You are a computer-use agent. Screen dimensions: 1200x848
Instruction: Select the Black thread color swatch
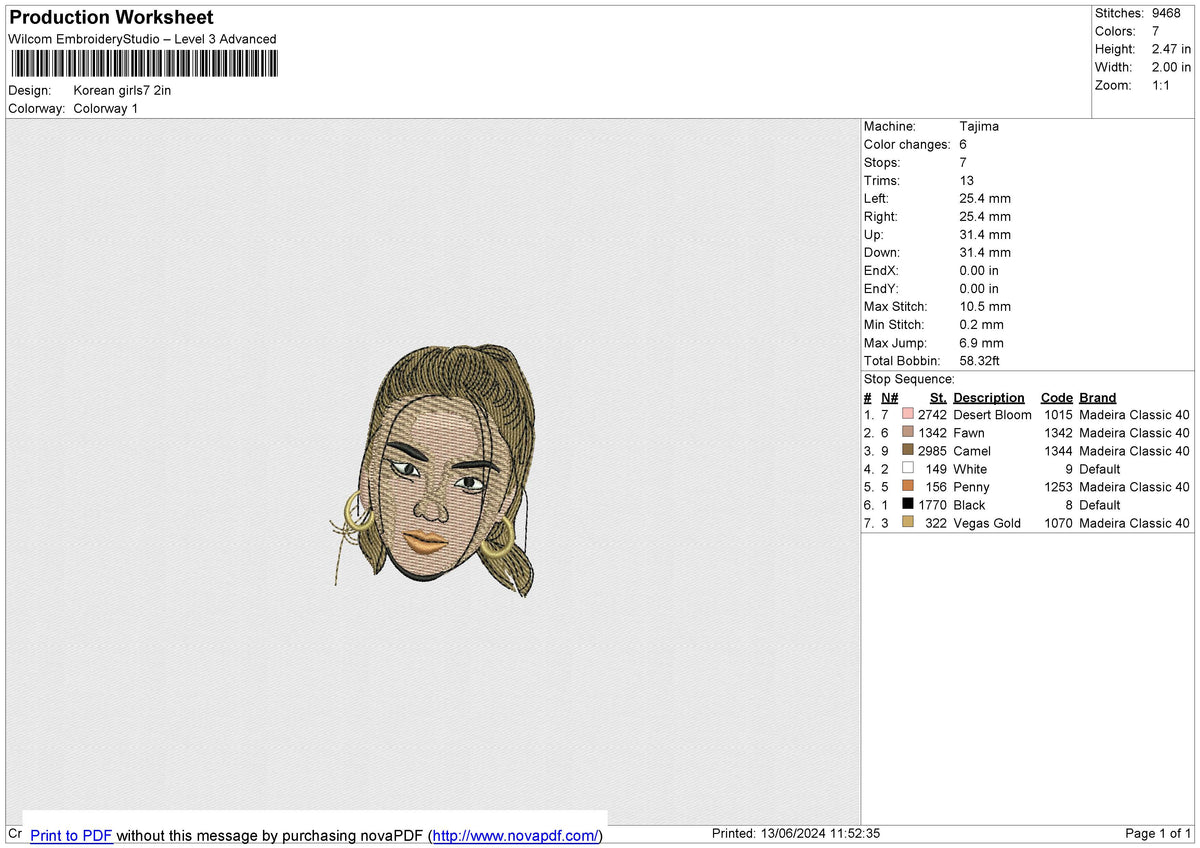[908, 504]
